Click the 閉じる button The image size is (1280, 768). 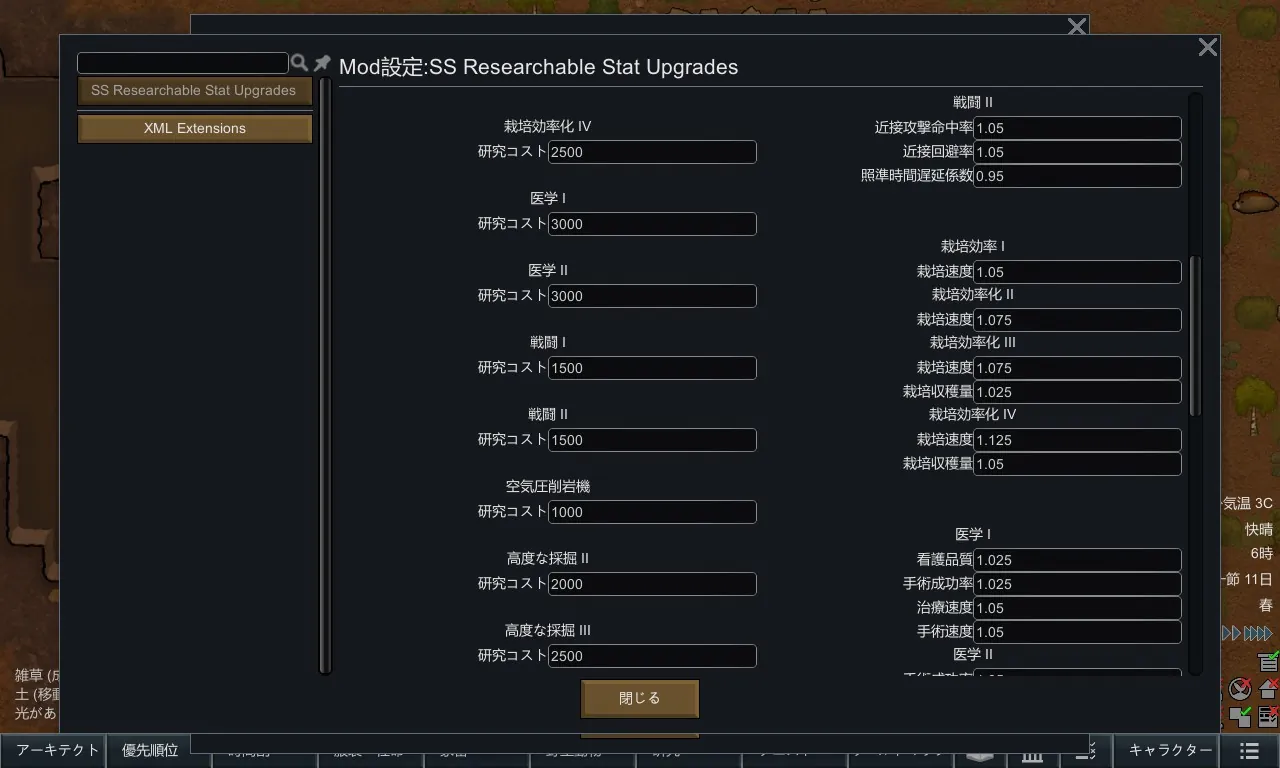coord(640,699)
